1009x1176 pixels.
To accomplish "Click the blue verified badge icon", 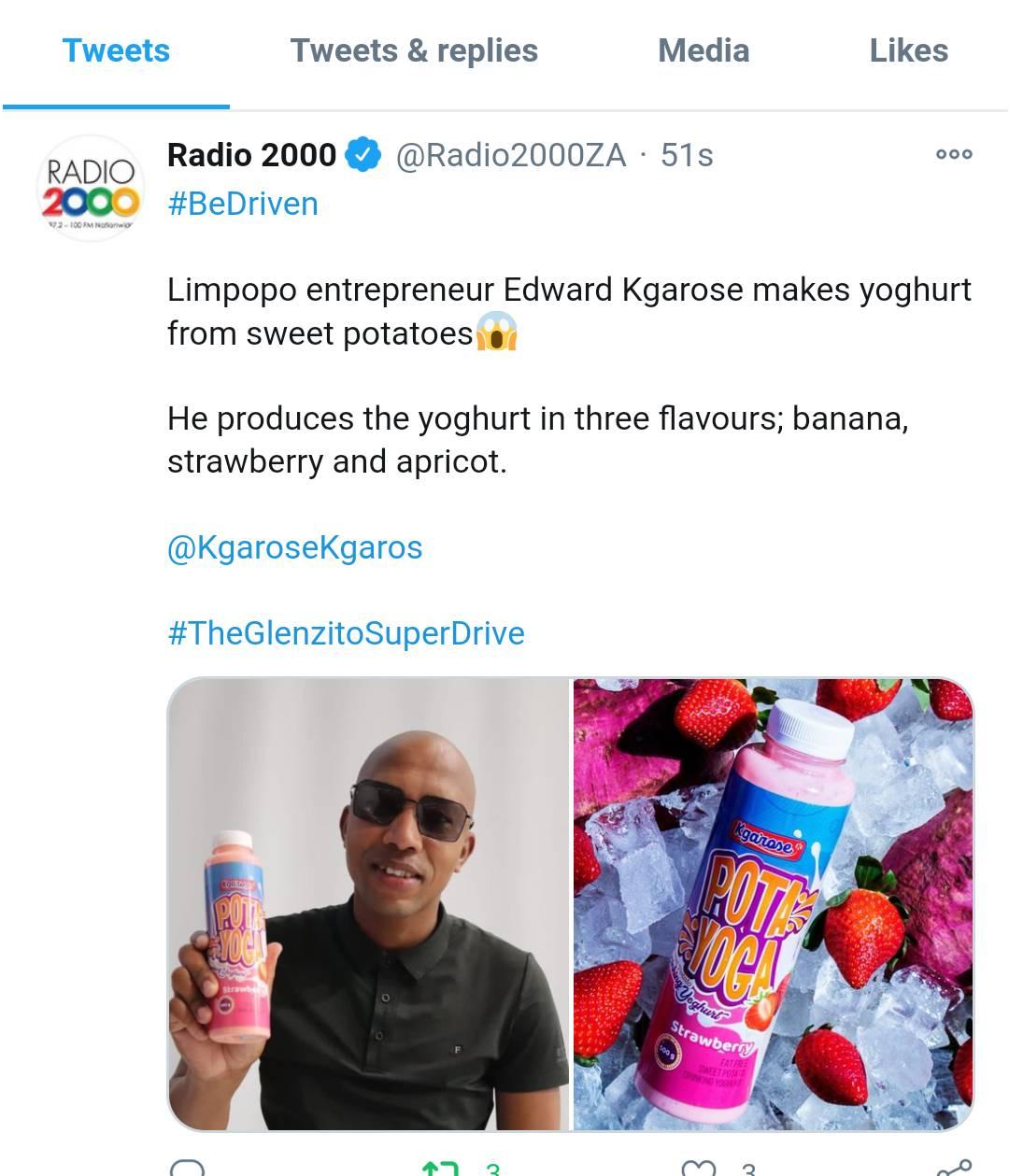I will (363, 155).
